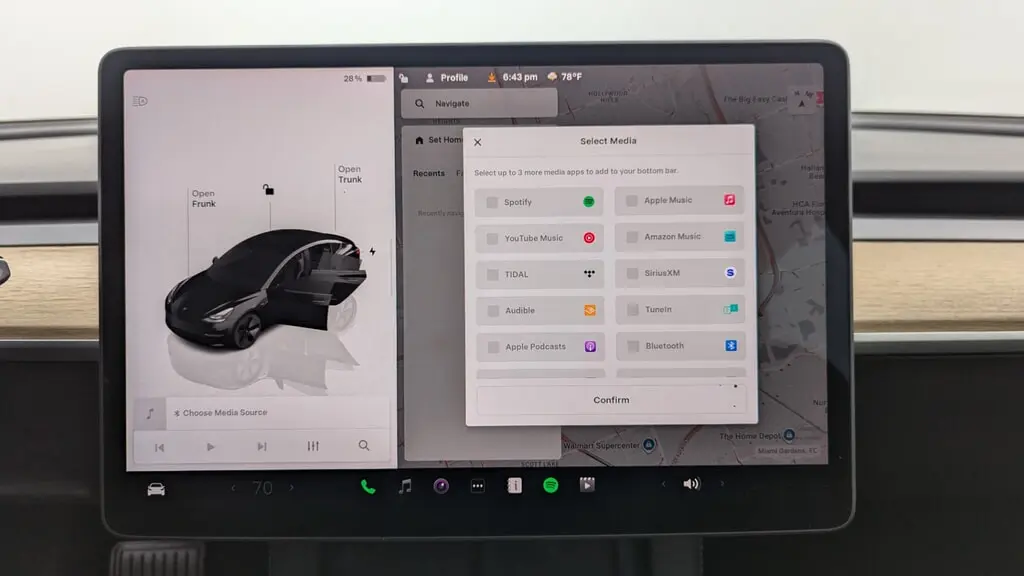This screenshot has height=576, width=1024.
Task: Check the Amazon Music checkbox
Action: pos(632,237)
